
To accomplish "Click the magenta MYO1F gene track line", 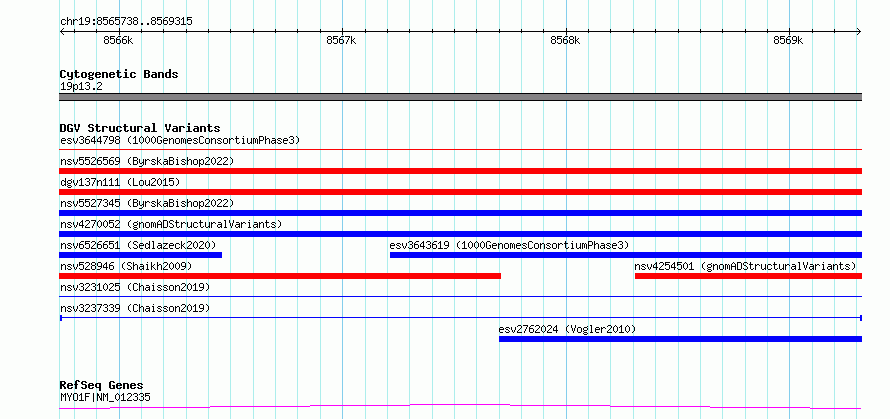I will pos(461,407).
